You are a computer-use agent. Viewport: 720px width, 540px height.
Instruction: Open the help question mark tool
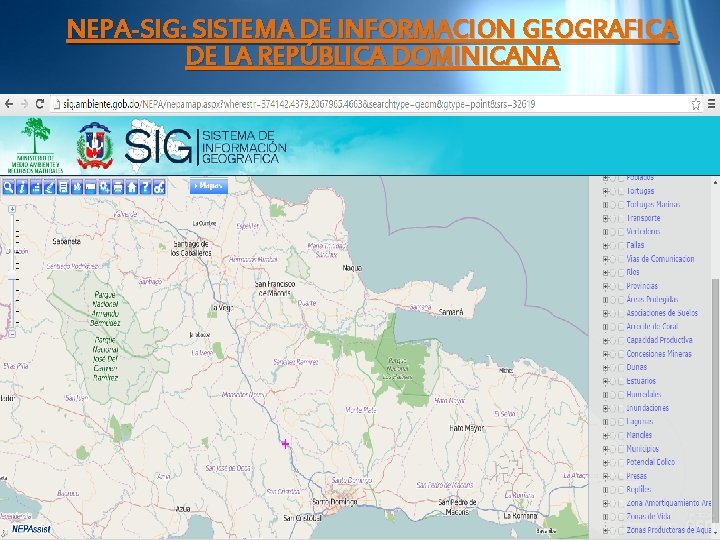click(x=145, y=187)
